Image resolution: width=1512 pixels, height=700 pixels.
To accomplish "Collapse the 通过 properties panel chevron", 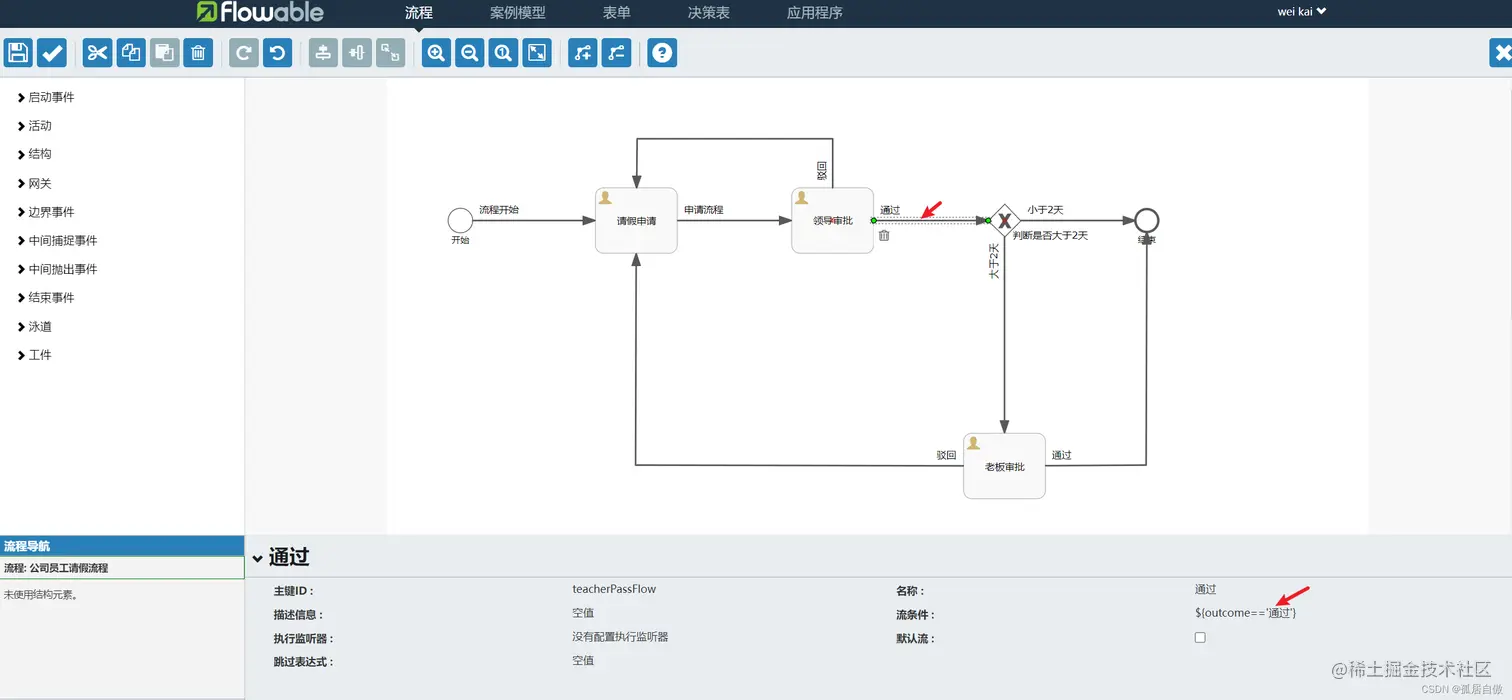I will click(257, 559).
